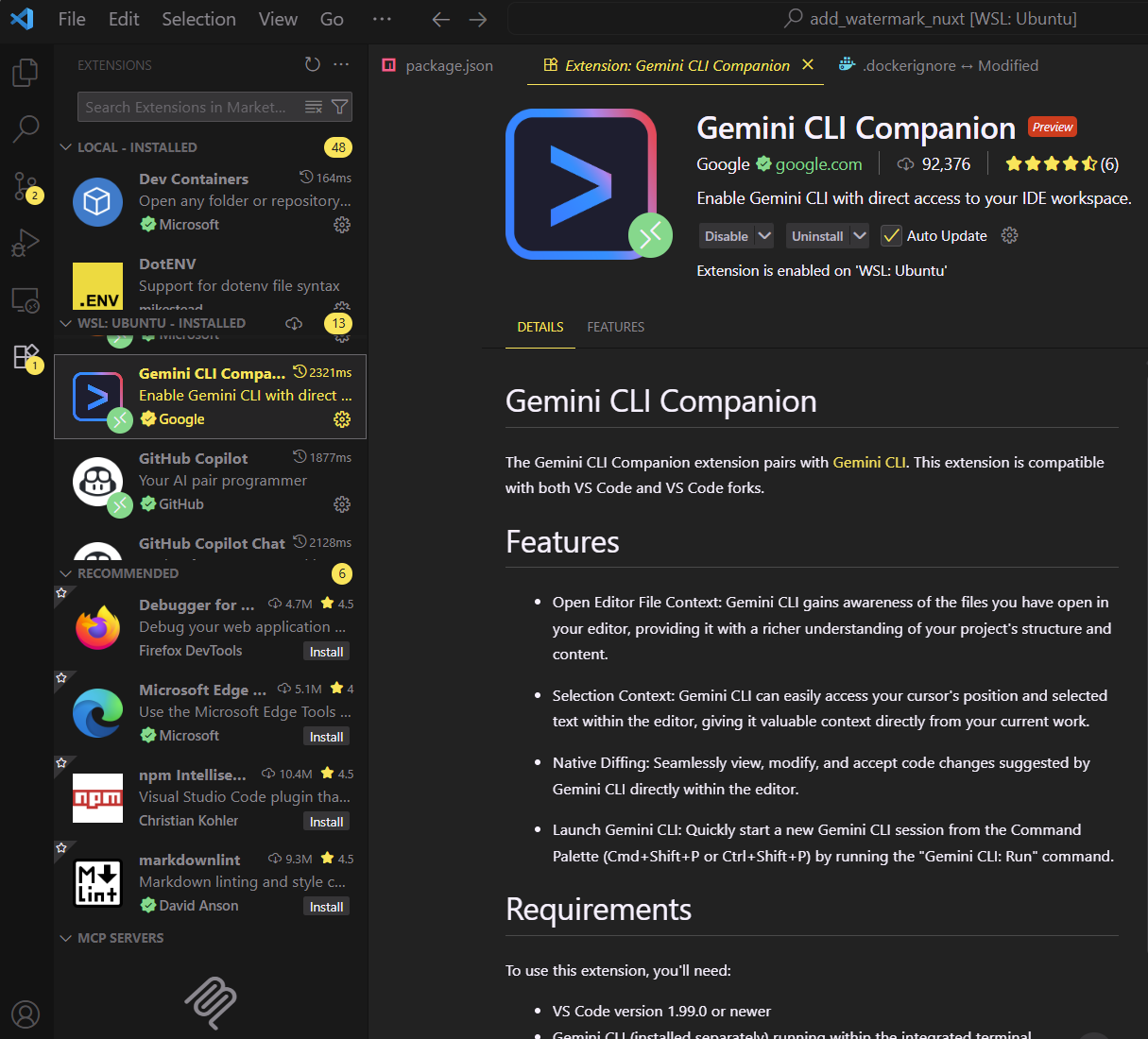
Task: Install Microsoft Edge Tools extension
Action: [x=327, y=737]
